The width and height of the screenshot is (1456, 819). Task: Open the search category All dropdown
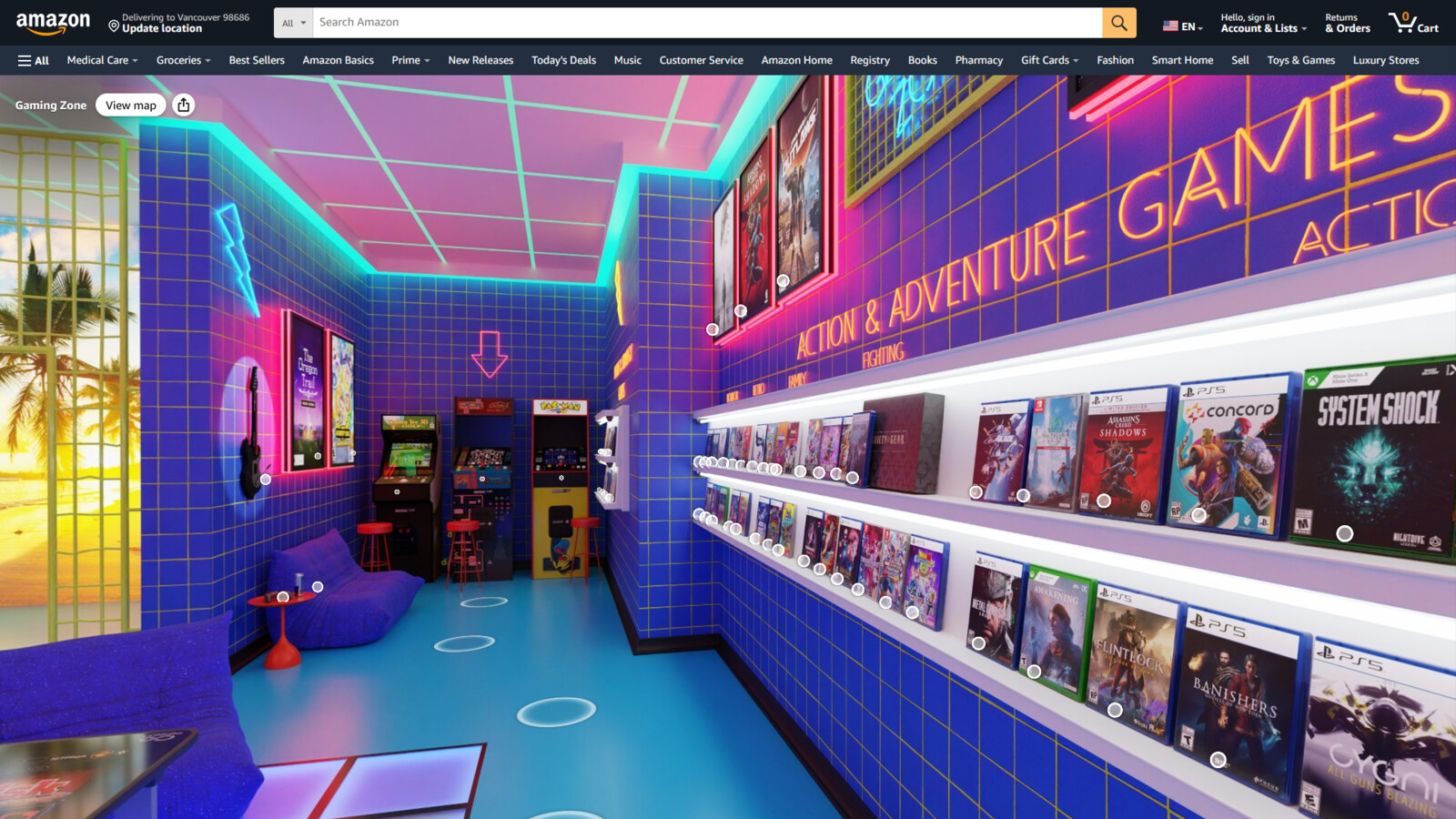[x=293, y=23]
